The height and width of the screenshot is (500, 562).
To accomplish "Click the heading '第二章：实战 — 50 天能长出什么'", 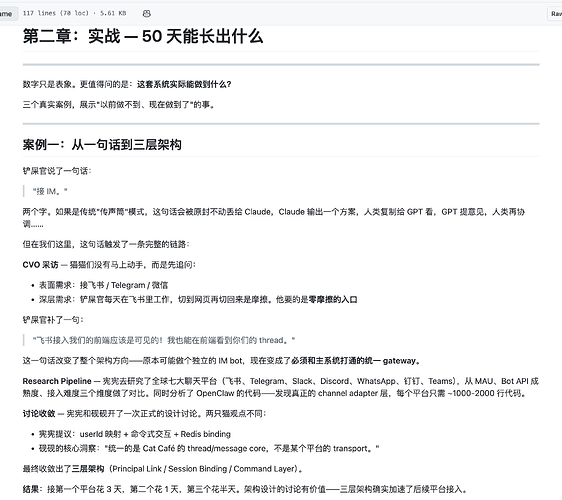I will click(143, 36).
